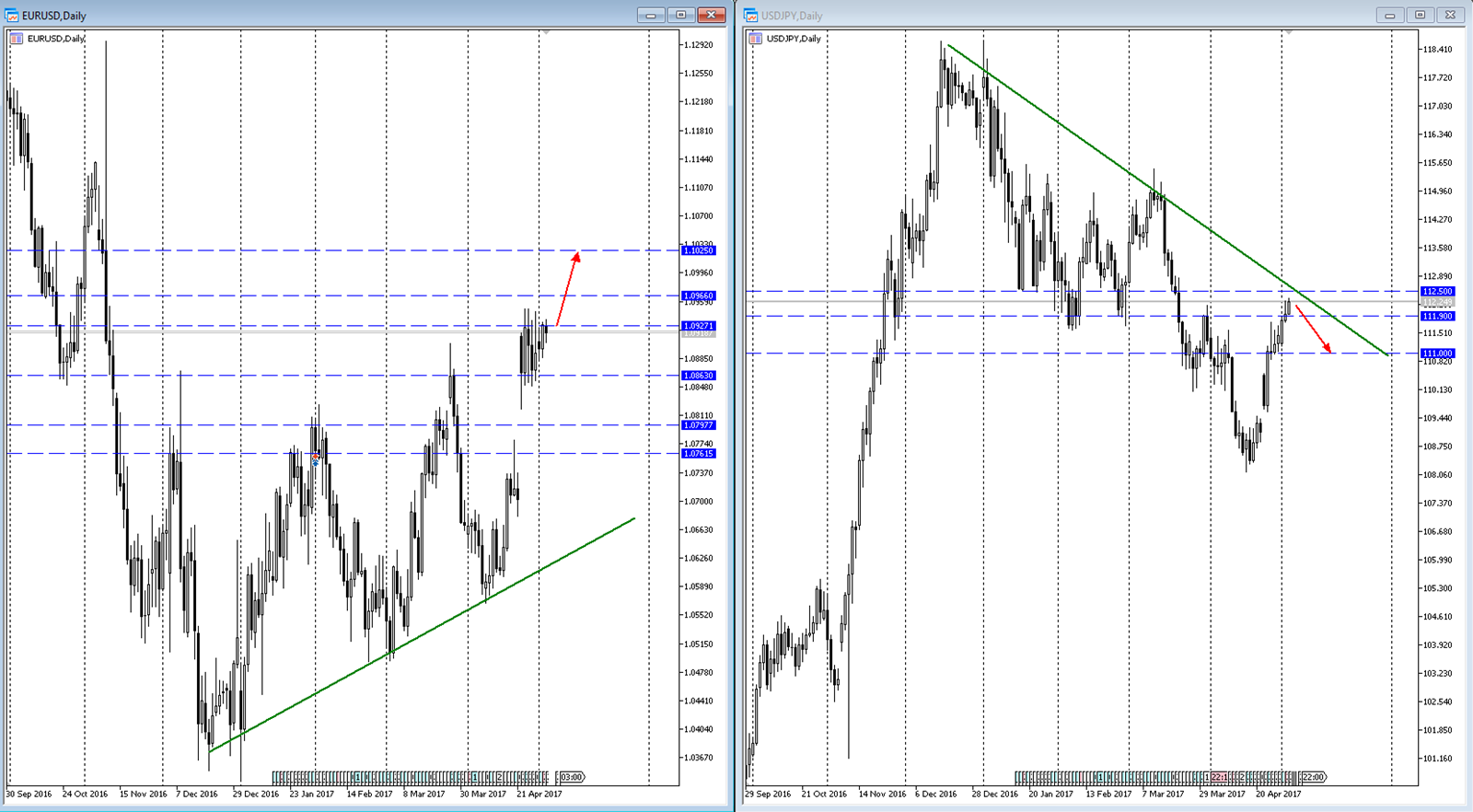Click the grey chart shift triangle on USDJPY
Screen dimensions: 1473x812
pos(1289,33)
